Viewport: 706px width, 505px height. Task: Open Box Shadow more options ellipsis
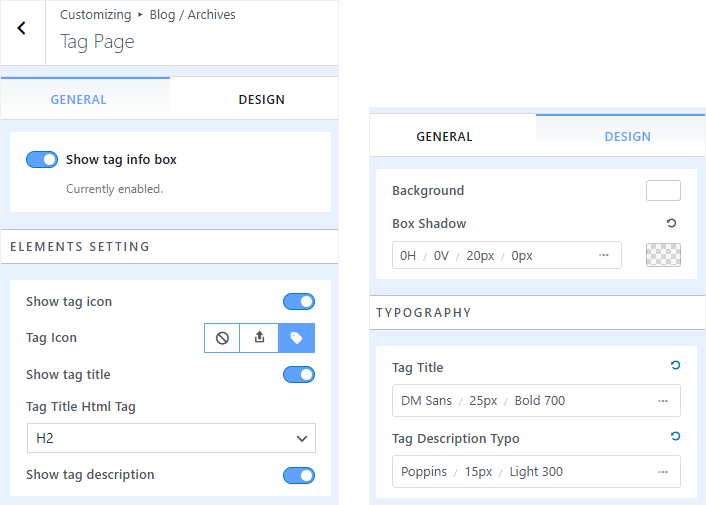tap(604, 255)
